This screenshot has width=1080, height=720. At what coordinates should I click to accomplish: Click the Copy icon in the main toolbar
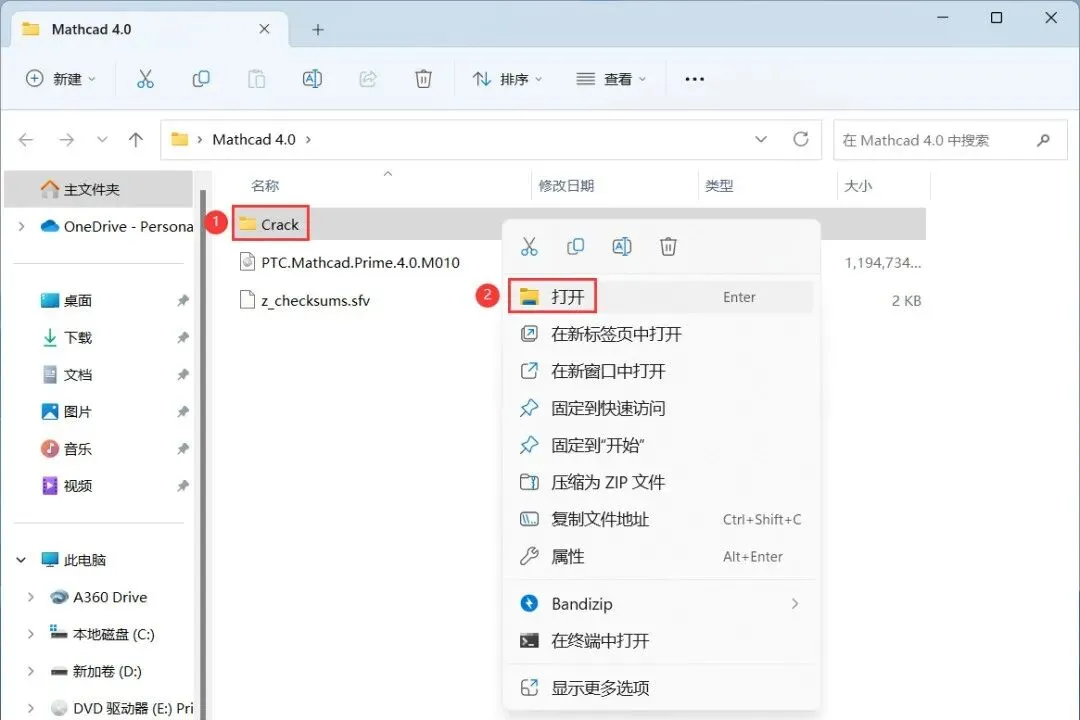pyautogui.click(x=200, y=79)
